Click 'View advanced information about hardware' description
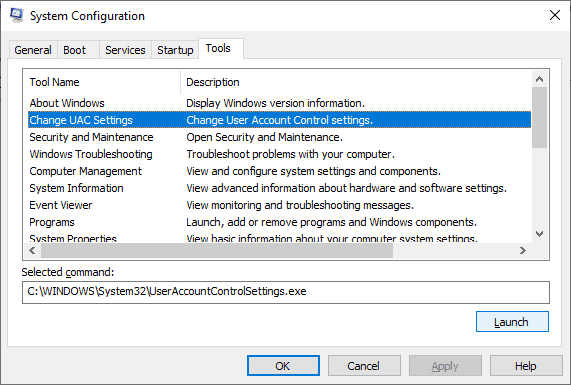The height and width of the screenshot is (385, 571). [346, 188]
